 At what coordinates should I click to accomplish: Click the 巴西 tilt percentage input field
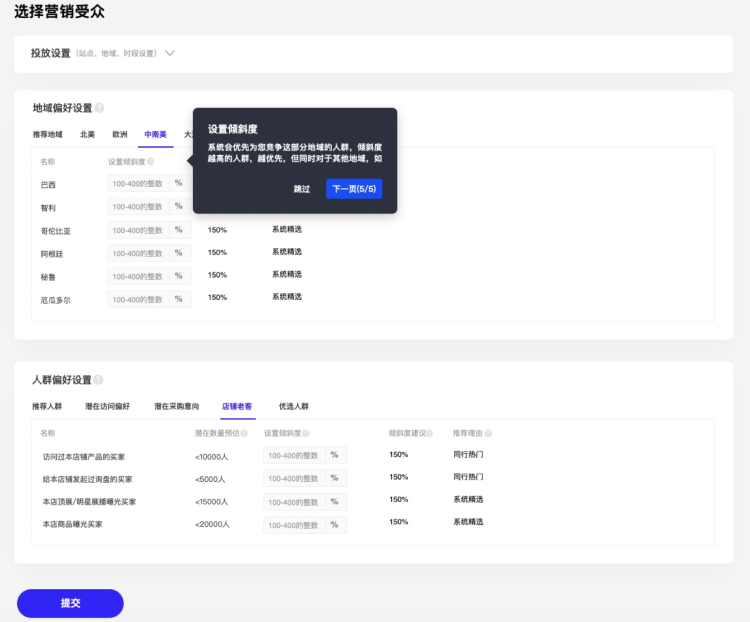pos(138,184)
